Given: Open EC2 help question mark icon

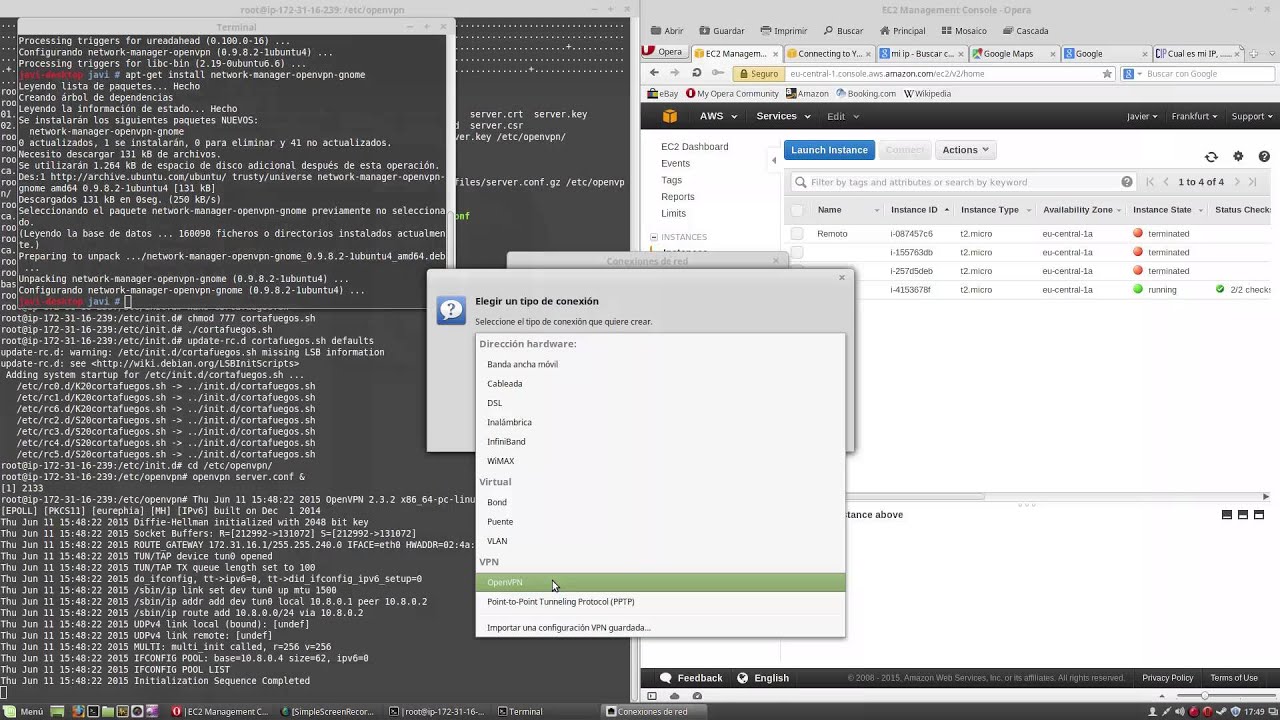Looking at the screenshot, I should point(1264,157).
